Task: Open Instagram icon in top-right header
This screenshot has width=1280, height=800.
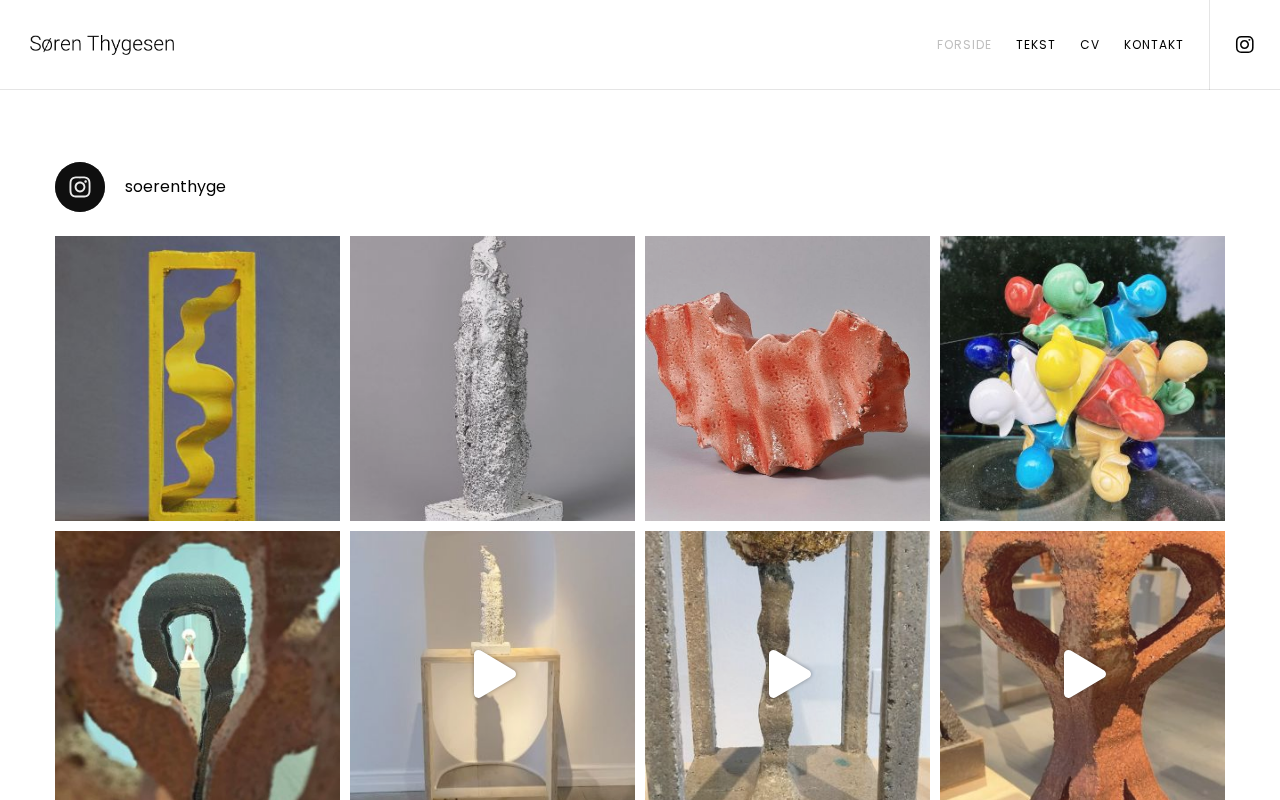Action: (x=1244, y=44)
